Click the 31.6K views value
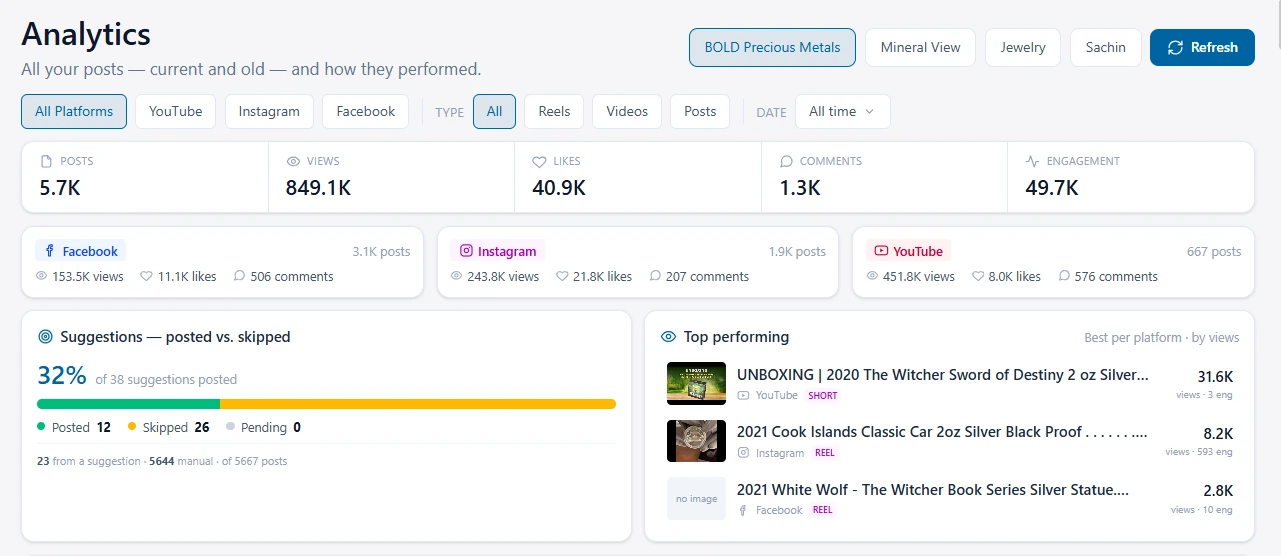 (x=1215, y=376)
